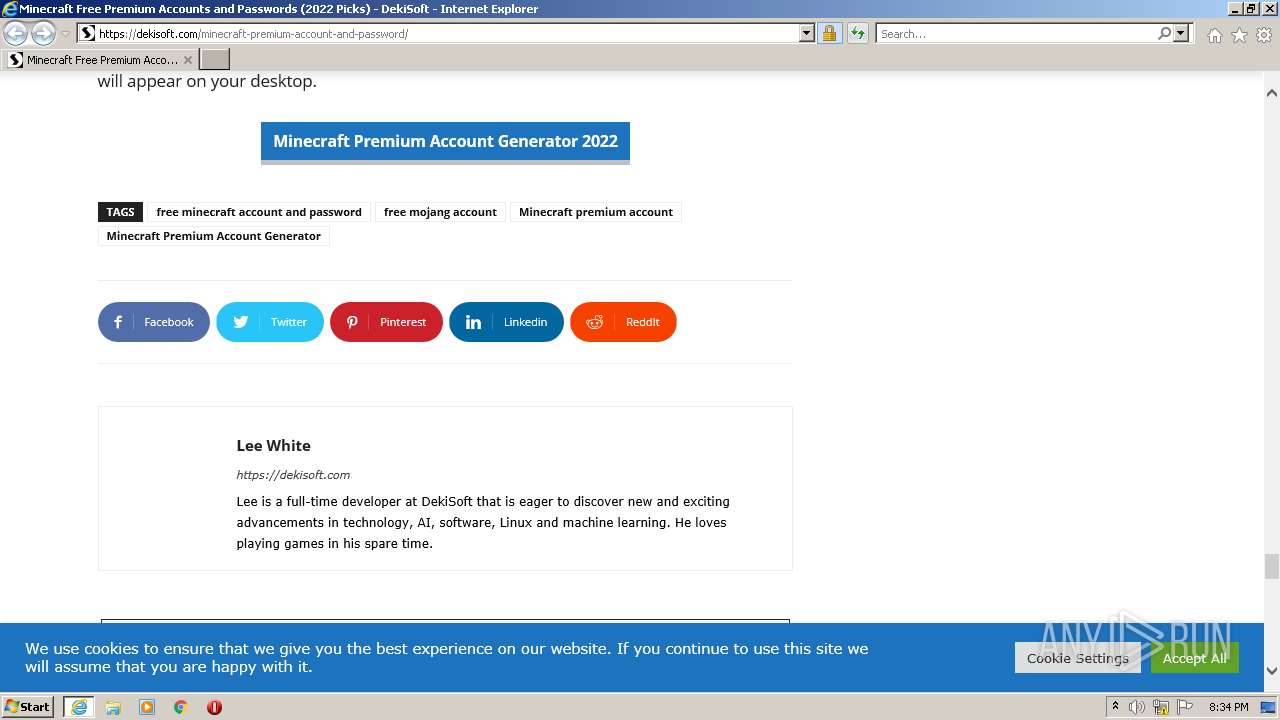
Task: Show hidden system tray icons
Action: (x=1116, y=707)
